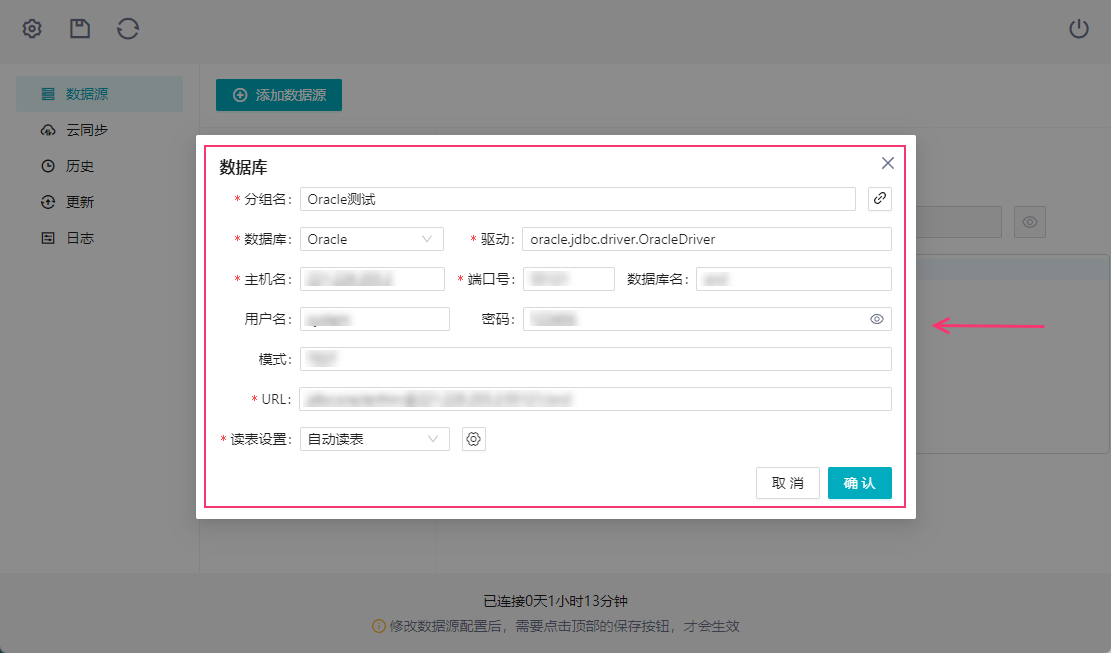The image size is (1111, 653).
Task: Click the 取消 button
Action: coord(787,483)
